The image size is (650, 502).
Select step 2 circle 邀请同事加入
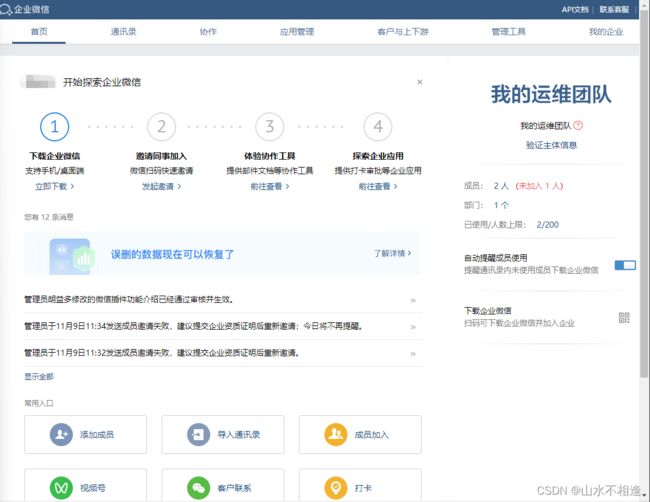coord(162,126)
